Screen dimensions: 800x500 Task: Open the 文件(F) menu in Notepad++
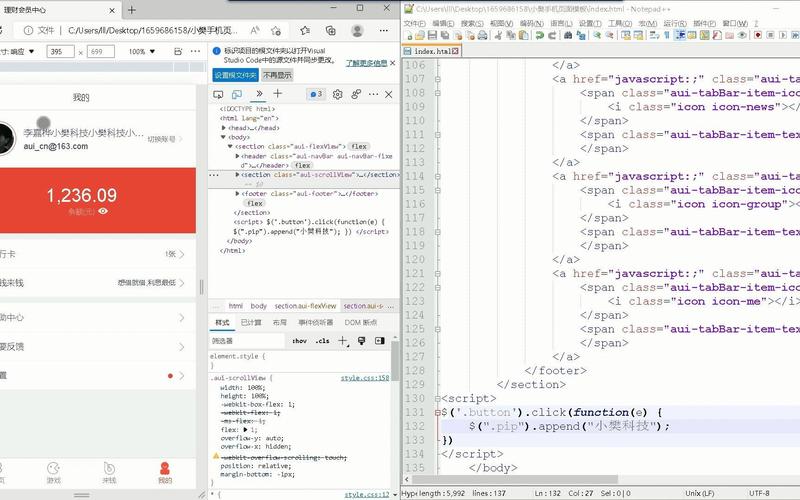pos(414,23)
